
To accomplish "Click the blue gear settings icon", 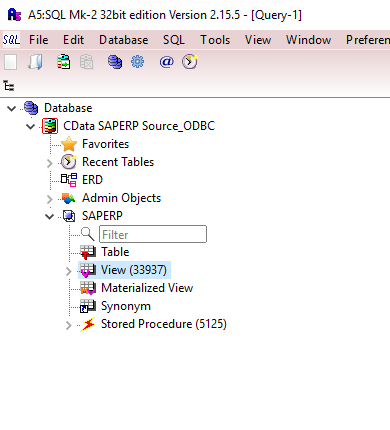I will pos(137,62).
